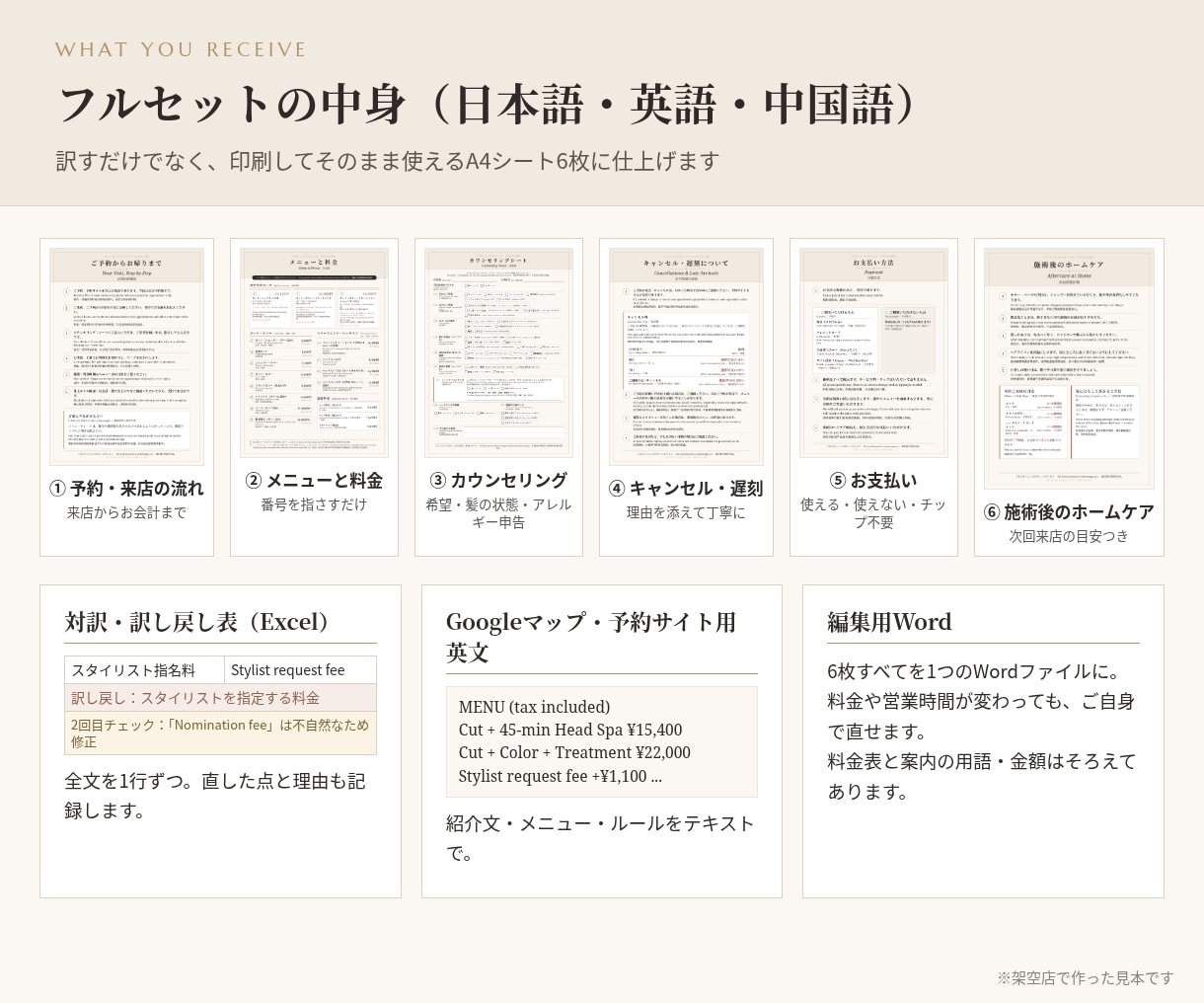
Task: Click the 2回目チェック Nomination fee row
Action: pyautogui.click(x=220, y=733)
